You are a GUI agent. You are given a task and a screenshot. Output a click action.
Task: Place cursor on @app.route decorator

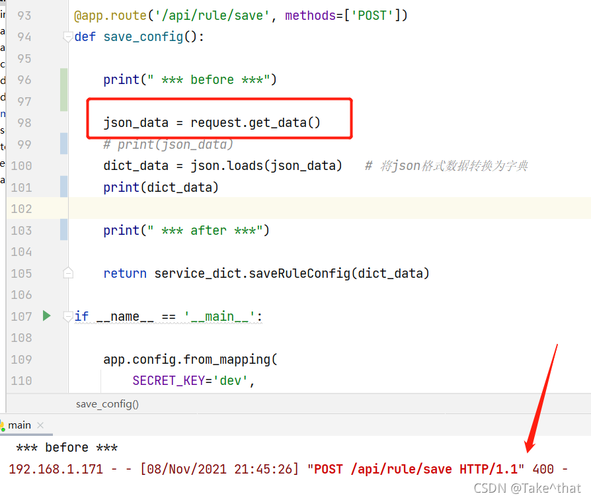(x=110, y=15)
